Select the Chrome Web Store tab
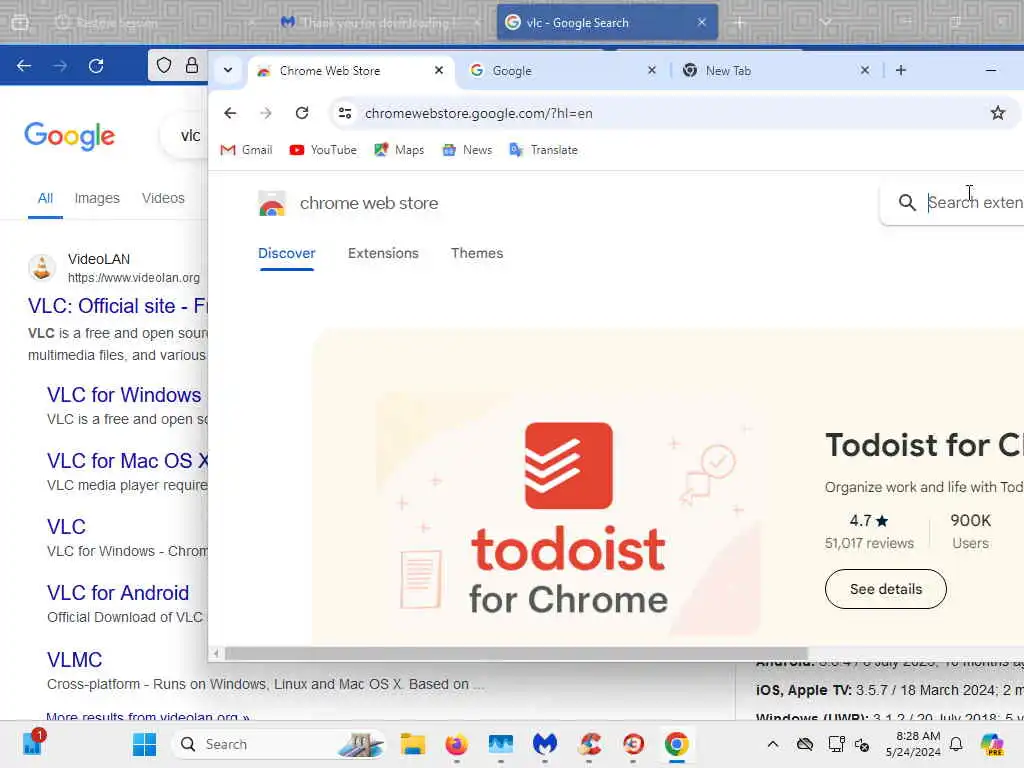The image size is (1024, 768). [x=350, y=71]
